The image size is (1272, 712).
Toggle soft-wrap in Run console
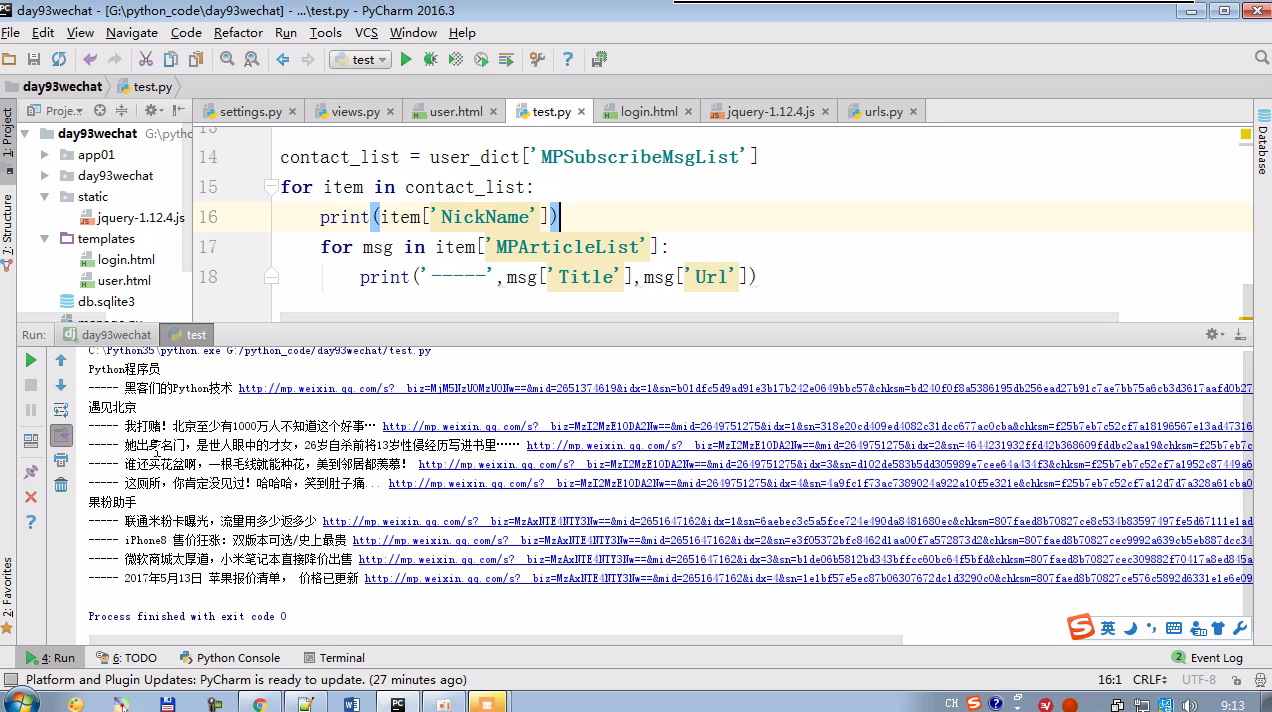point(61,410)
